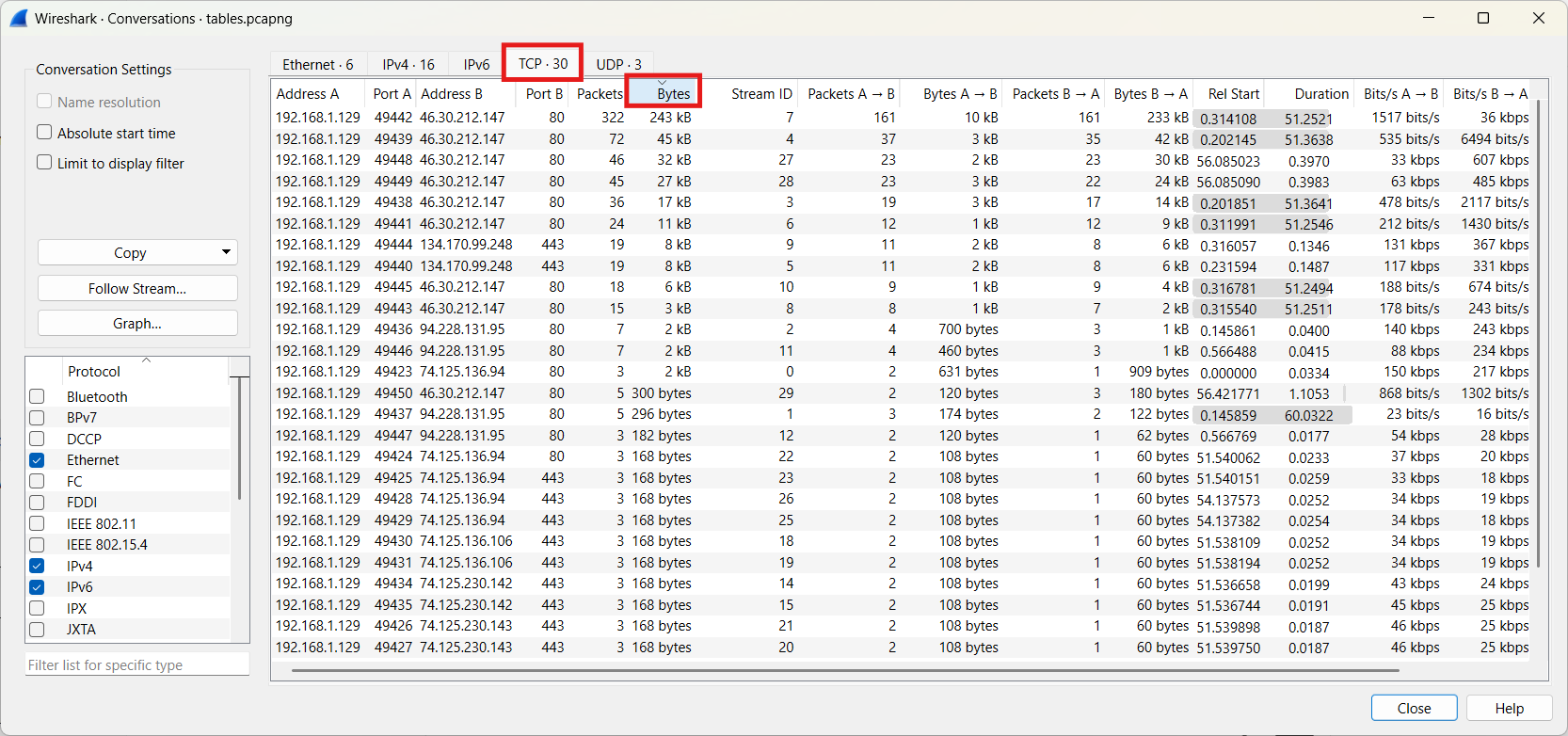1568x736 pixels.
Task: Open Help for Conversations
Action: pos(1509,708)
